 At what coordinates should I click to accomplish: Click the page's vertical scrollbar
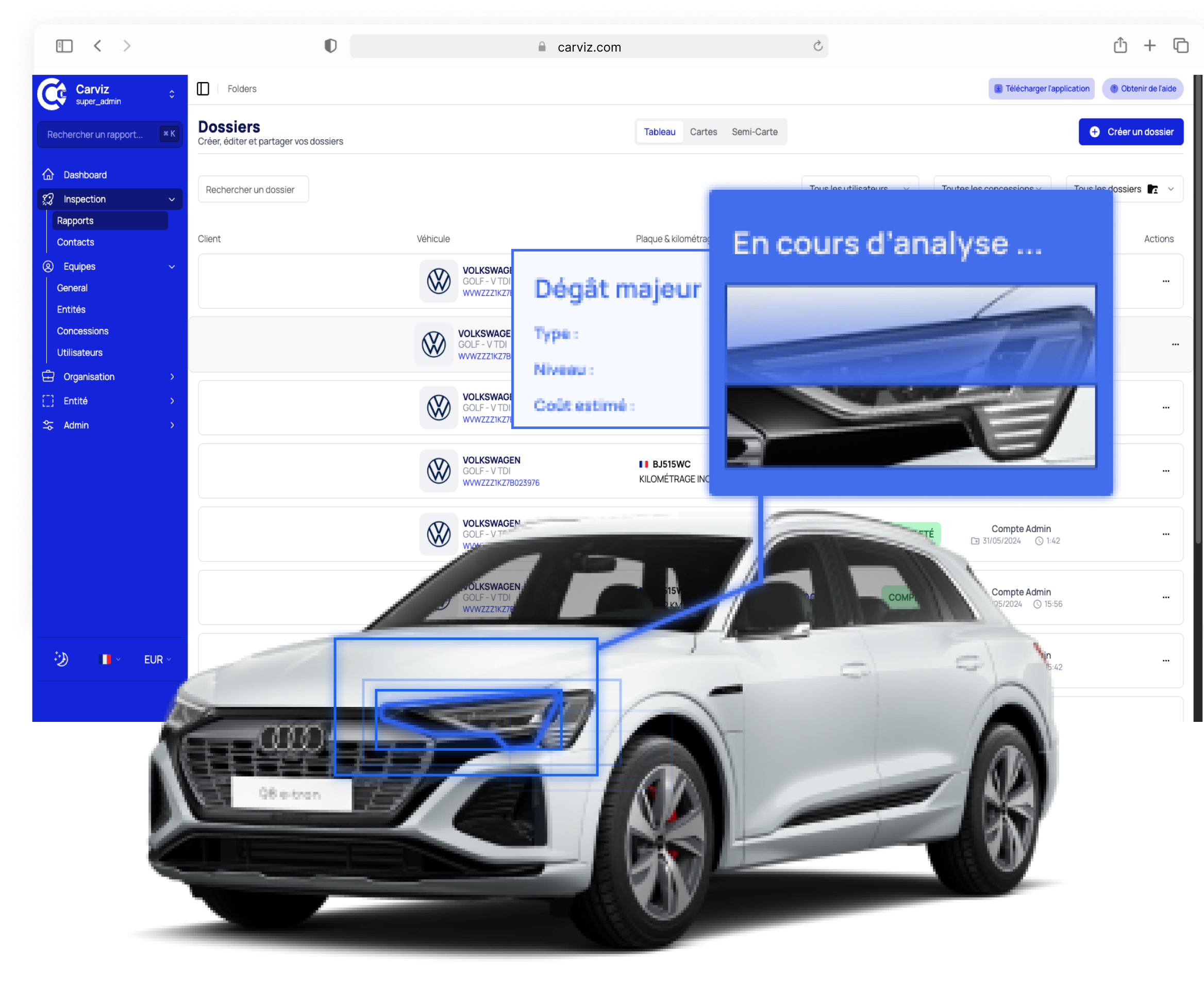(x=1198, y=308)
